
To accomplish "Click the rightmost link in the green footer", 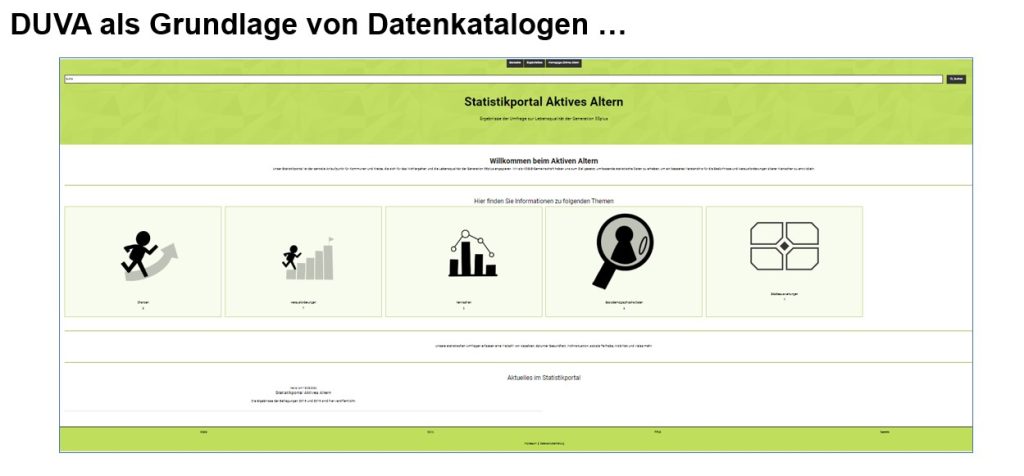I will click(x=884, y=432).
